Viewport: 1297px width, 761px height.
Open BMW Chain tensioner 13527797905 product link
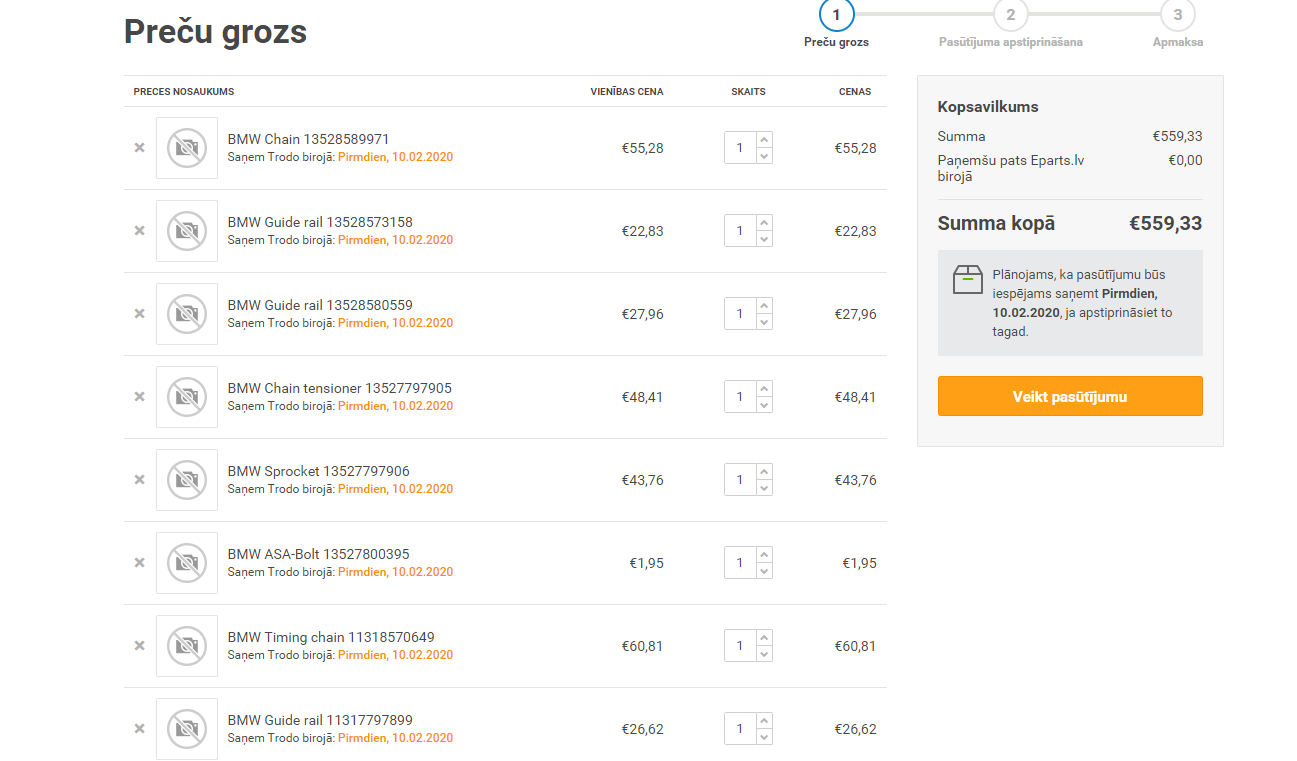point(339,388)
